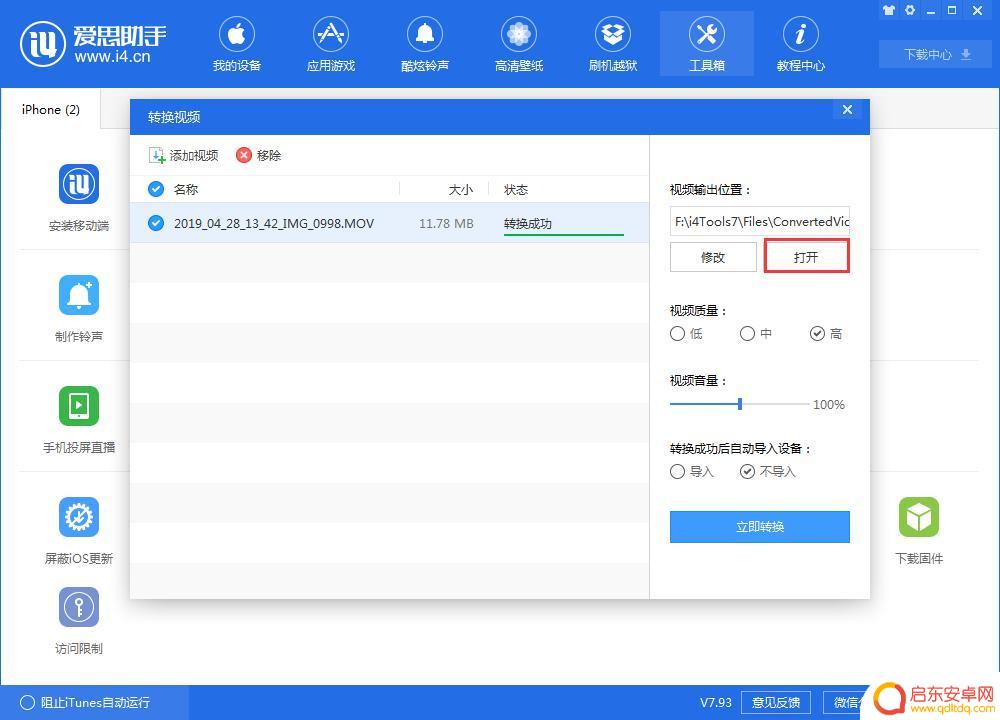
Task: Click the 立即转换 convert now button
Action: [760, 527]
